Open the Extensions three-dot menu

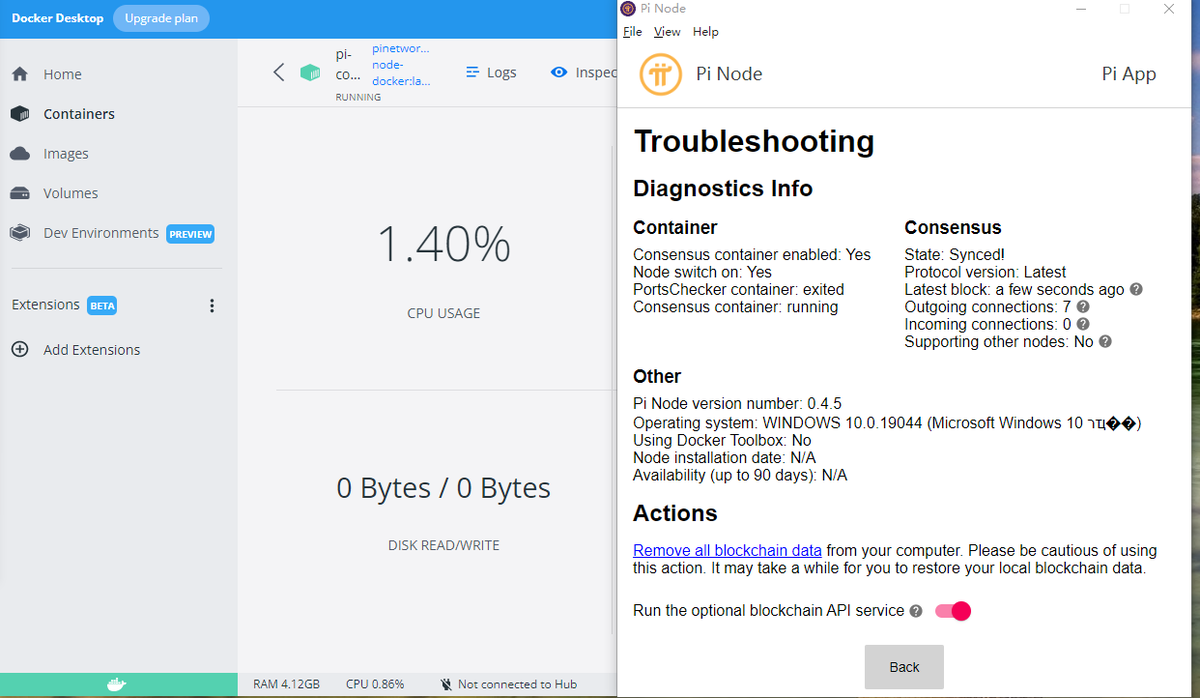[x=212, y=305]
